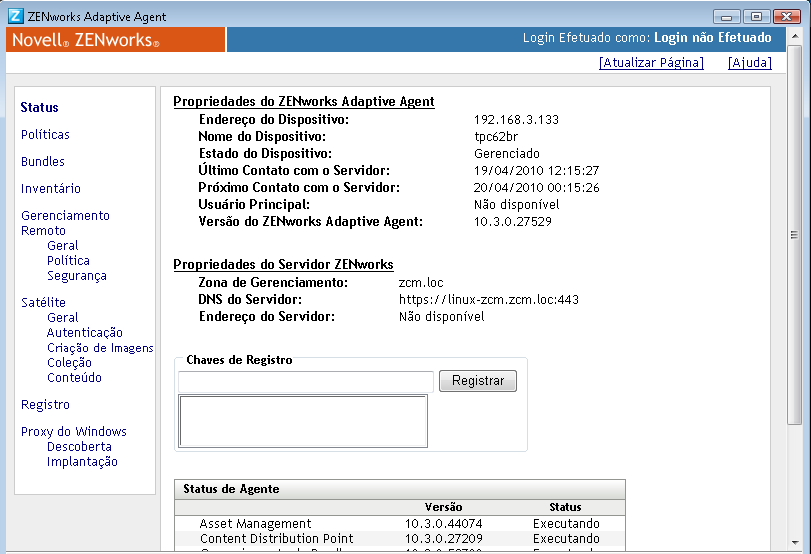
Task: Click the scrollbar down arrow
Action: pos(795,543)
